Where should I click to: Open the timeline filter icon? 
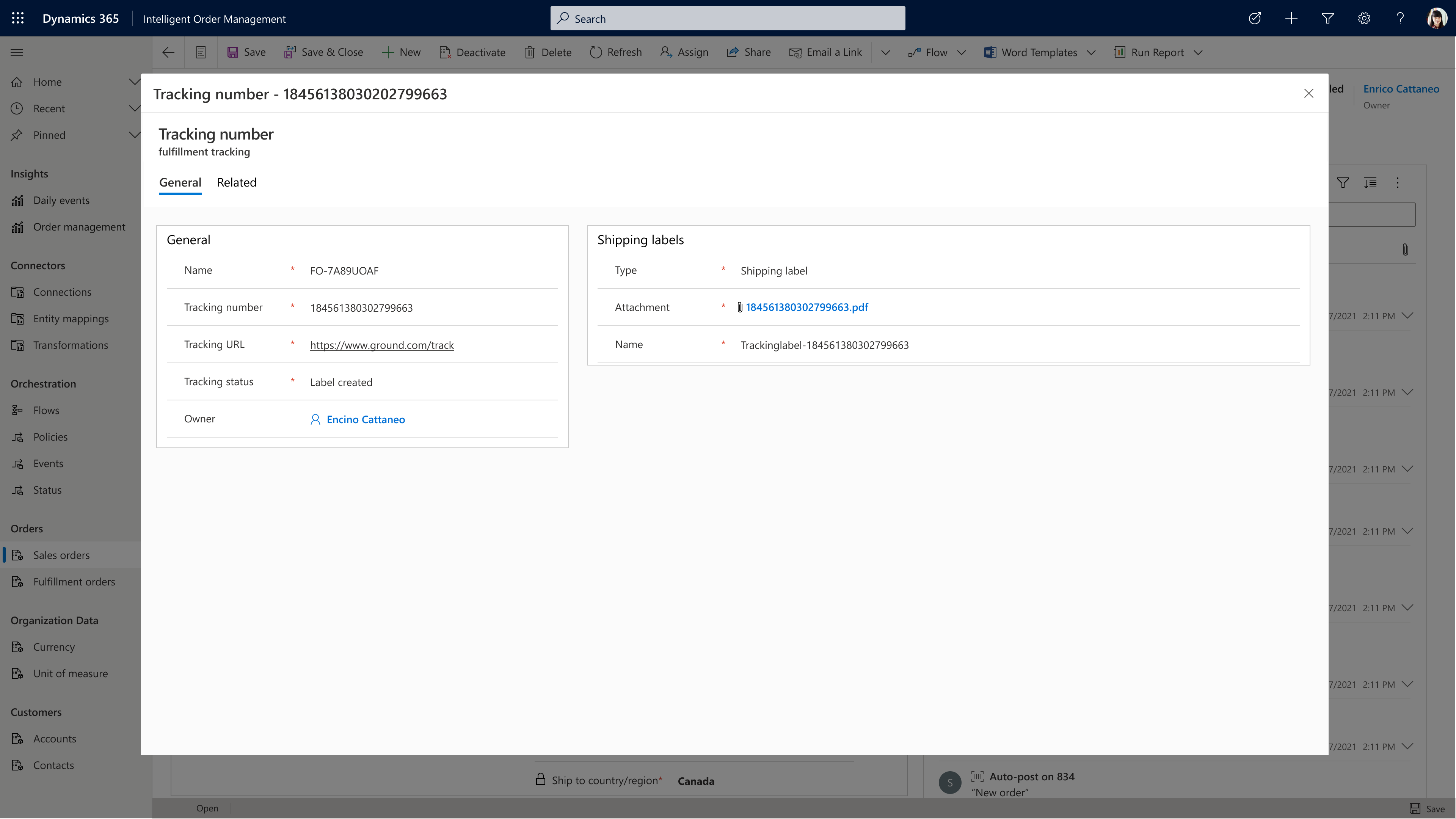1343,183
